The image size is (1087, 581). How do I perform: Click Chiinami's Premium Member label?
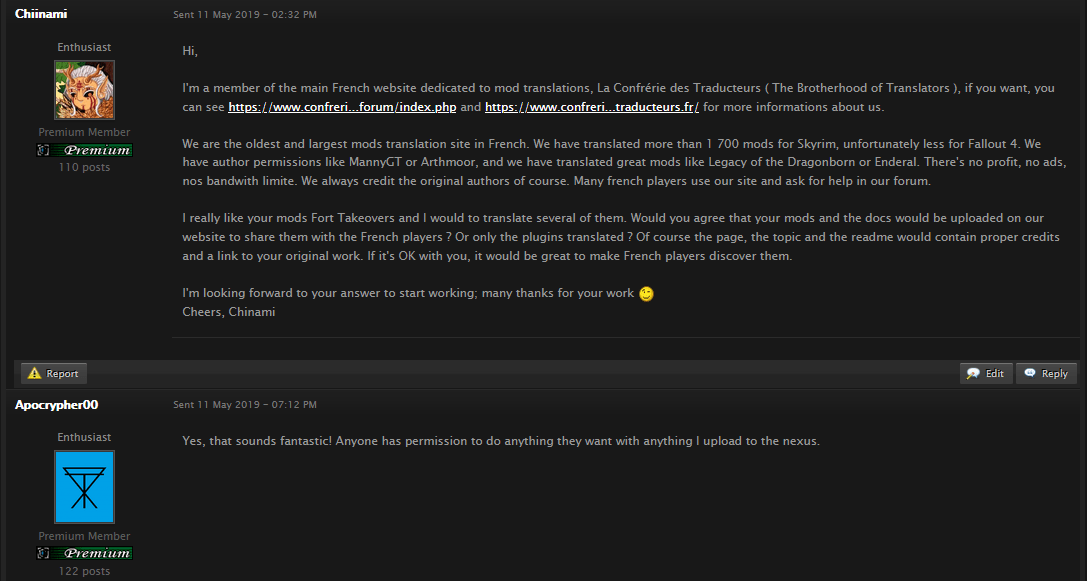tap(85, 132)
